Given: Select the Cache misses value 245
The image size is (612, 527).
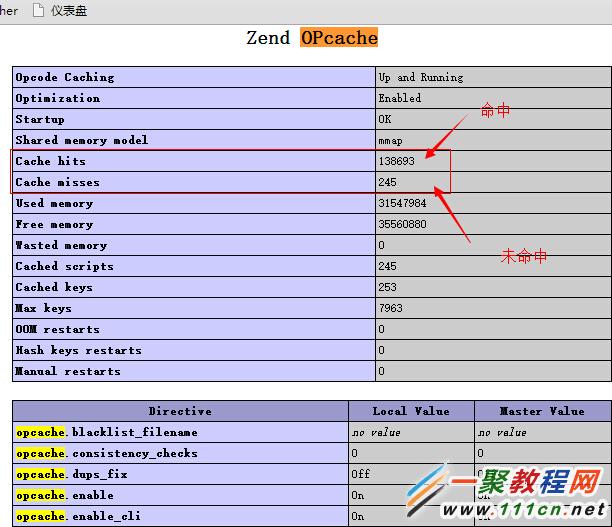Looking at the screenshot, I should tap(387, 182).
